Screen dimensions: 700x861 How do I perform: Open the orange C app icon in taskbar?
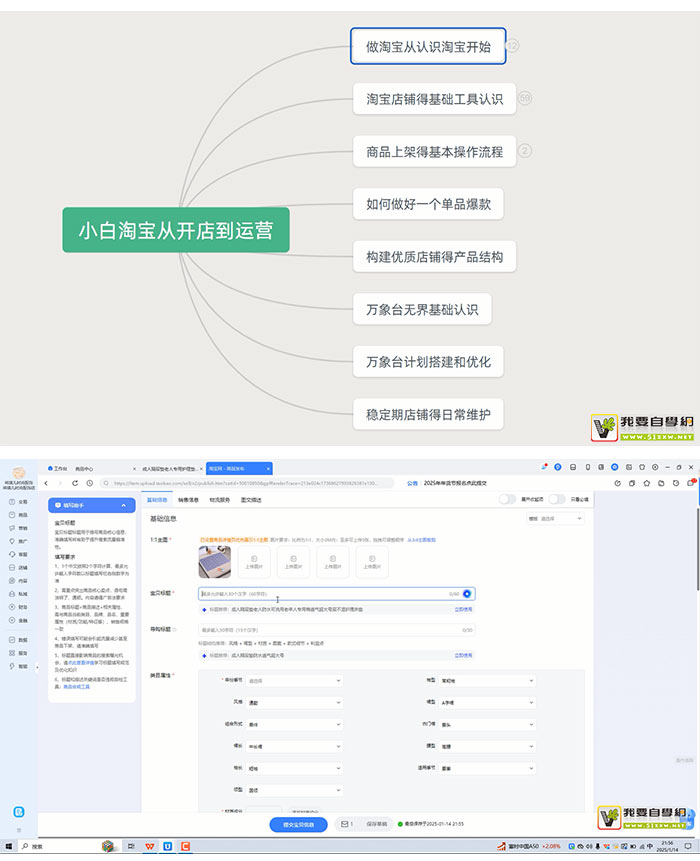click(186, 846)
